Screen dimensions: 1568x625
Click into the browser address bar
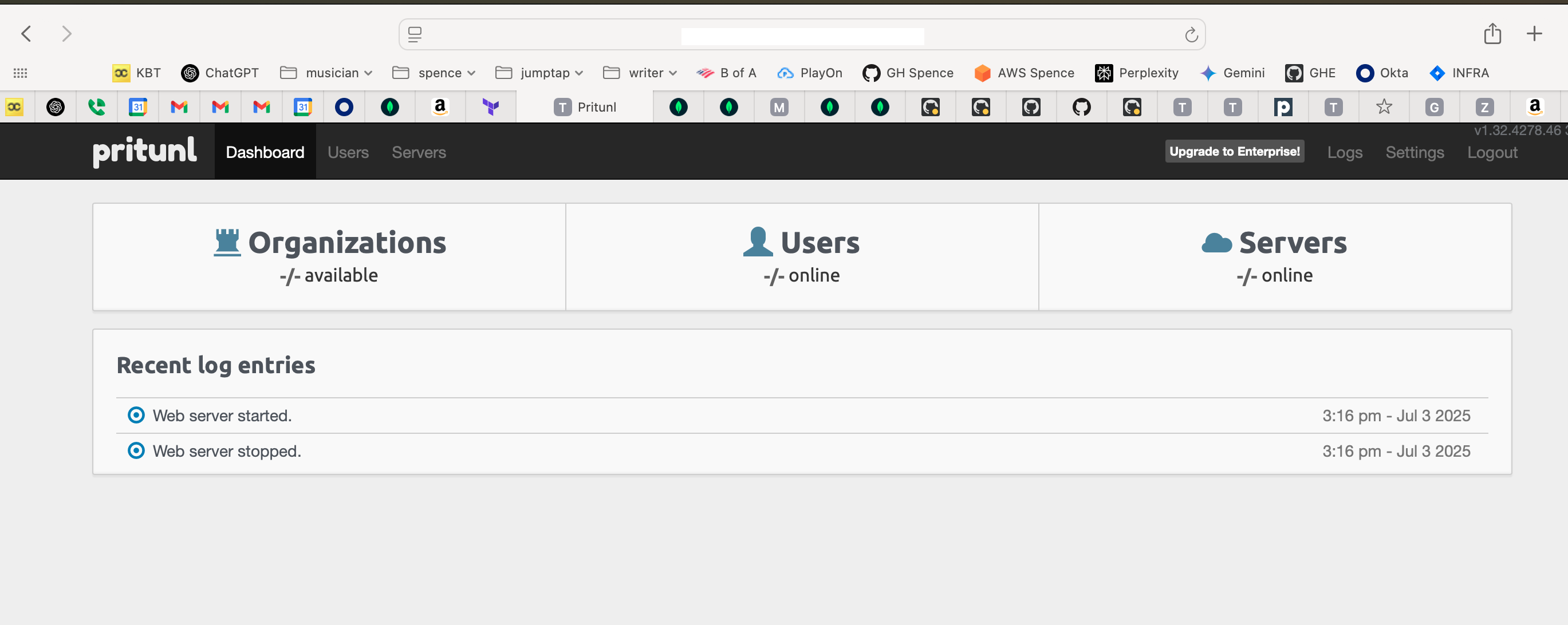point(801,35)
